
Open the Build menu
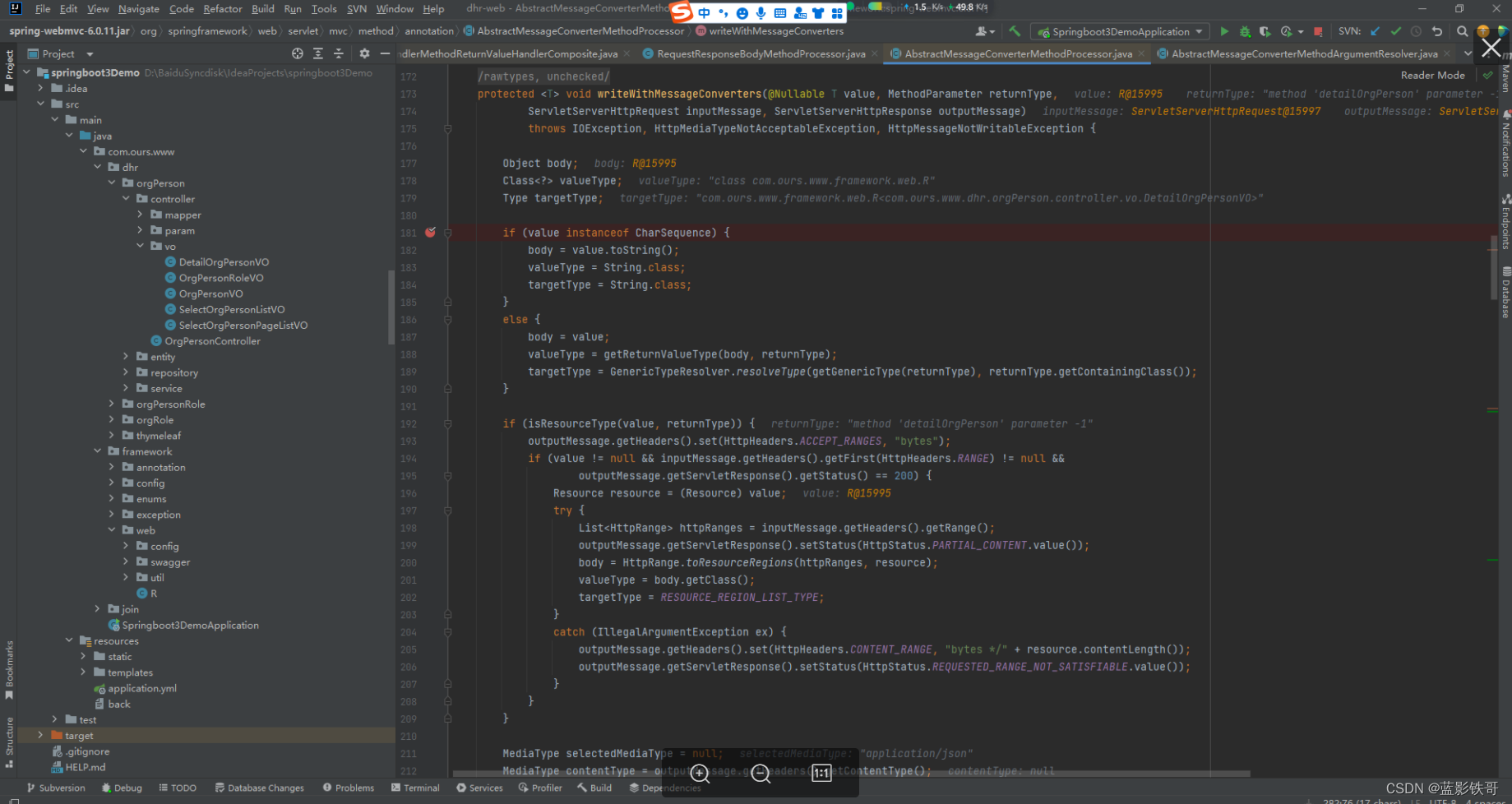(263, 9)
